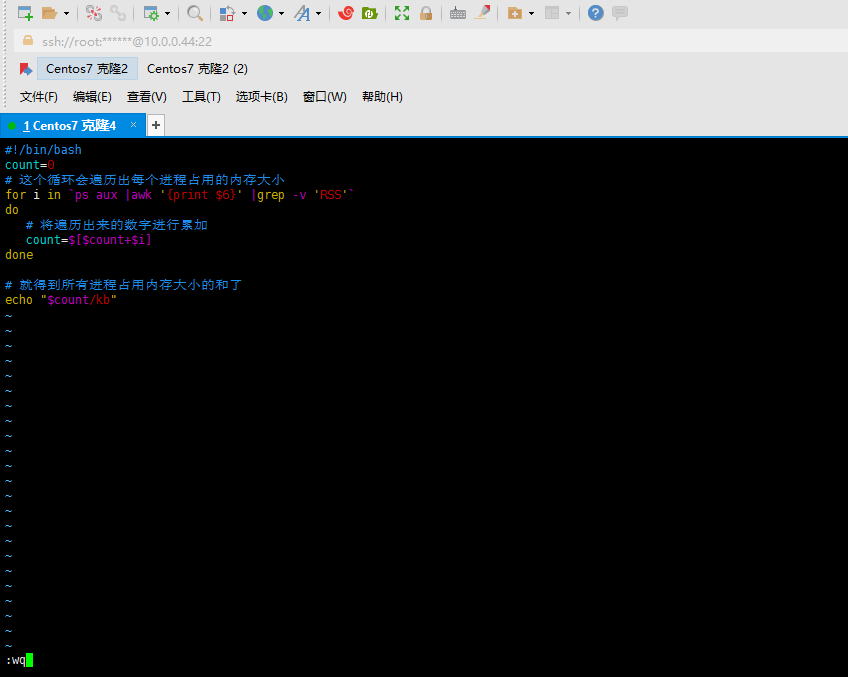The width and height of the screenshot is (848, 677).
Task: Select the Centos7 克隆2 quick link
Action: tap(87, 69)
